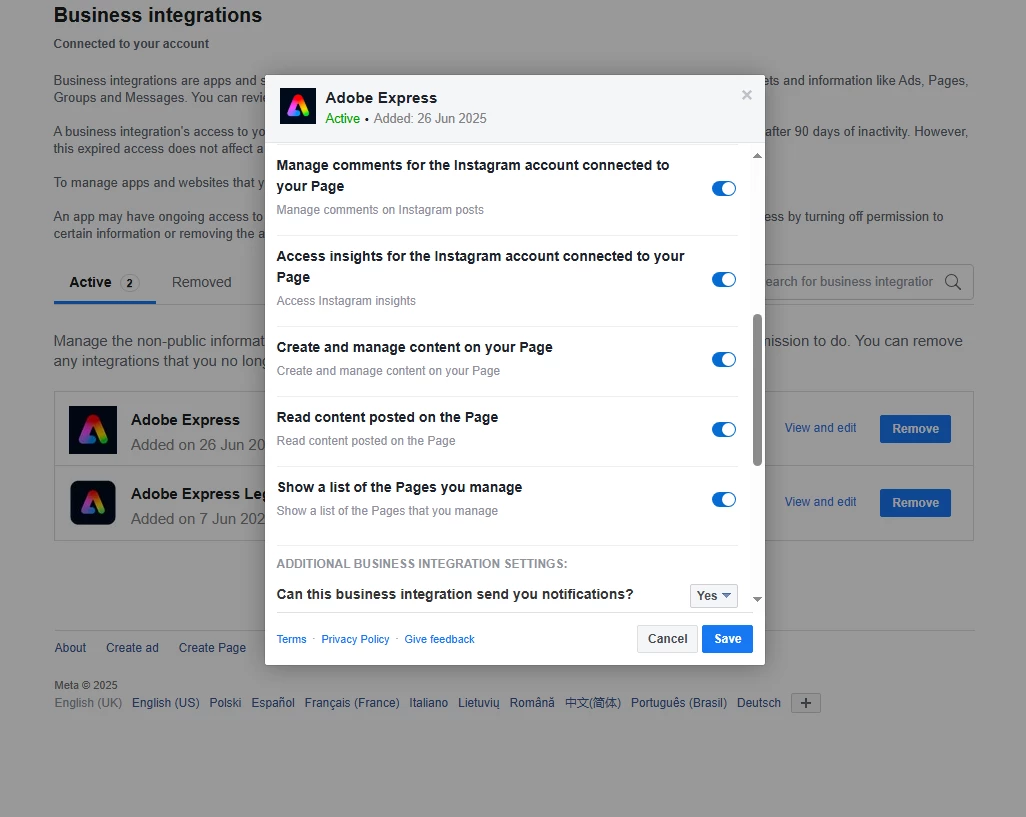Click the 'Business integrations' page heading
Viewport: 1026px width, 817px height.
pyautogui.click(x=158, y=15)
